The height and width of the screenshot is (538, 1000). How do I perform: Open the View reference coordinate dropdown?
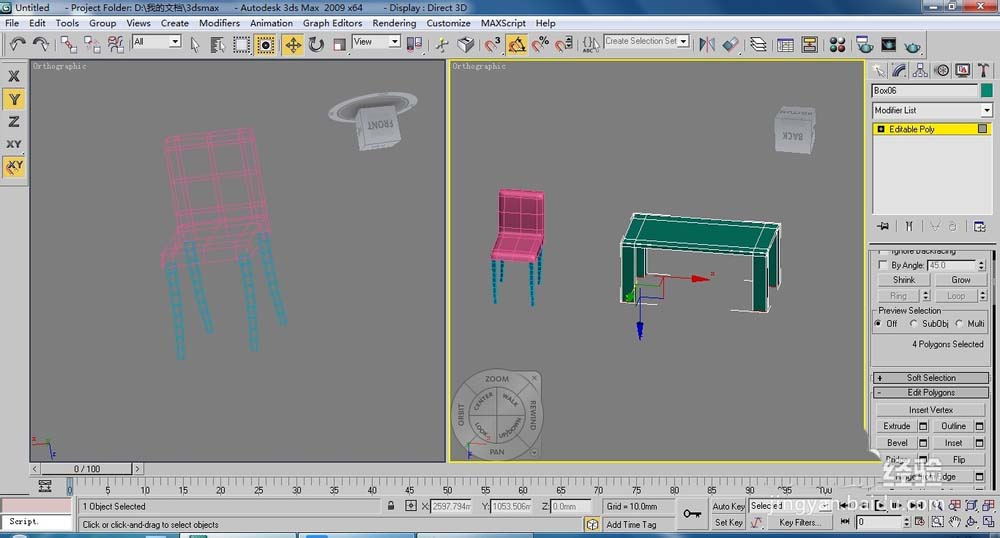coord(376,41)
